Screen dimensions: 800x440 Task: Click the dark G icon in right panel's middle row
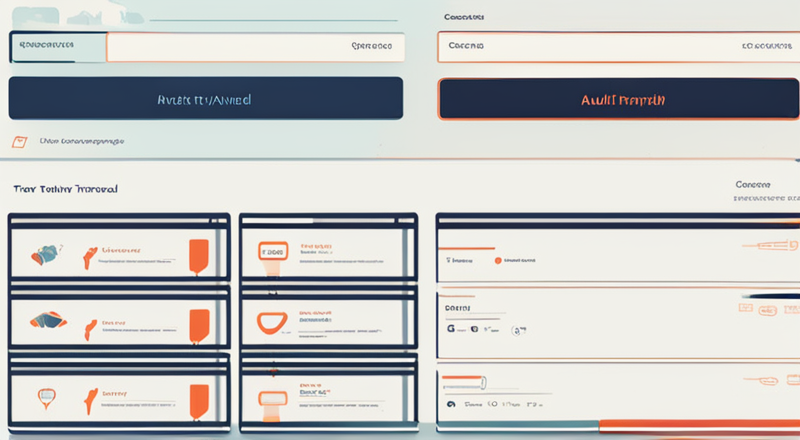tap(451, 328)
